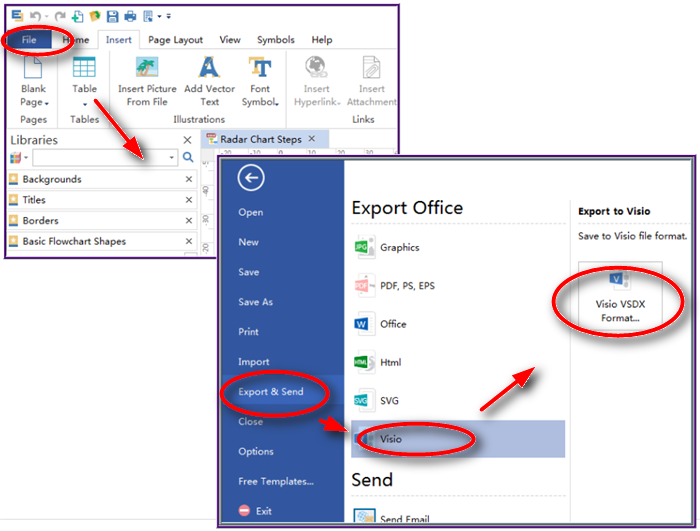Open Options in the File menu

(x=256, y=452)
